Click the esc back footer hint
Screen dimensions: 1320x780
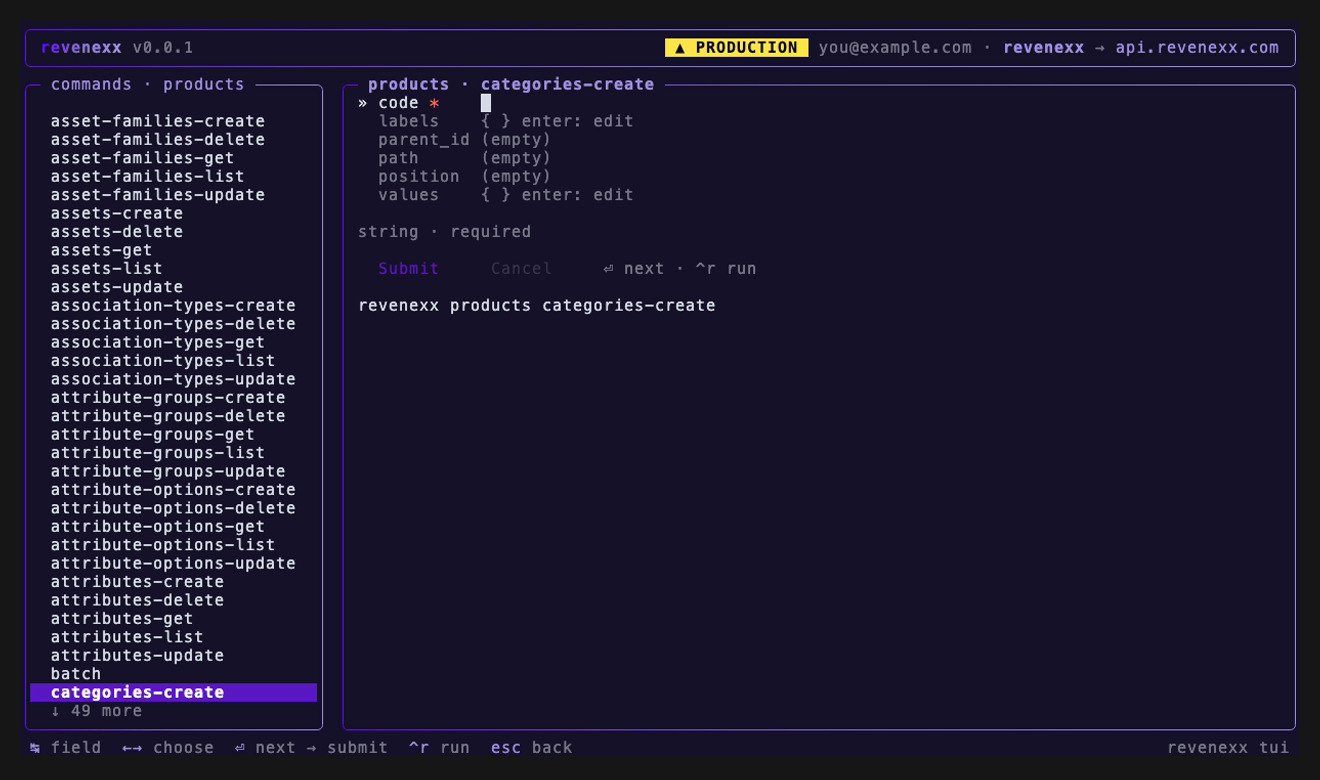click(x=532, y=747)
